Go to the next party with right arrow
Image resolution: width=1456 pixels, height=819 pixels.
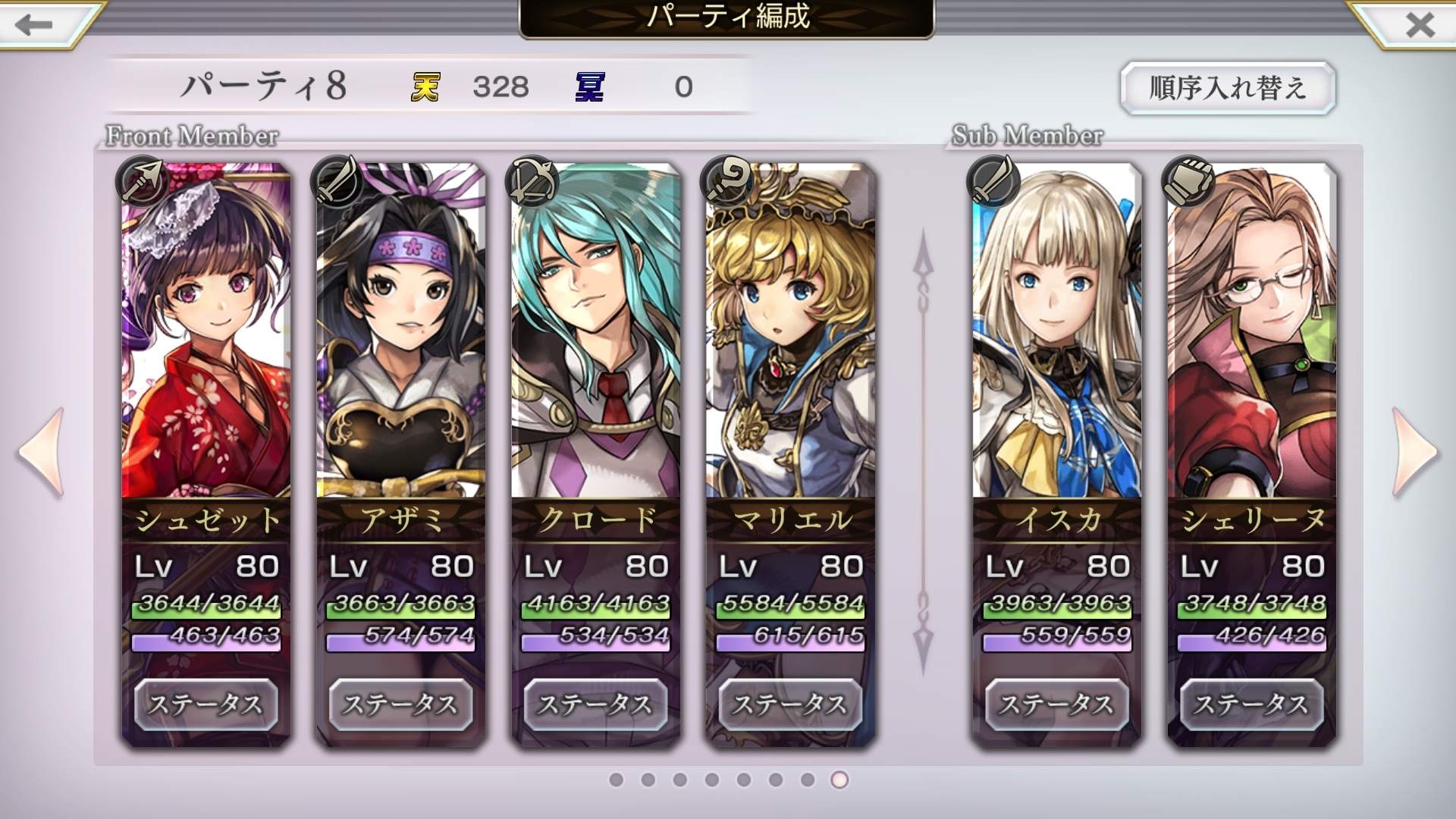point(1415,453)
